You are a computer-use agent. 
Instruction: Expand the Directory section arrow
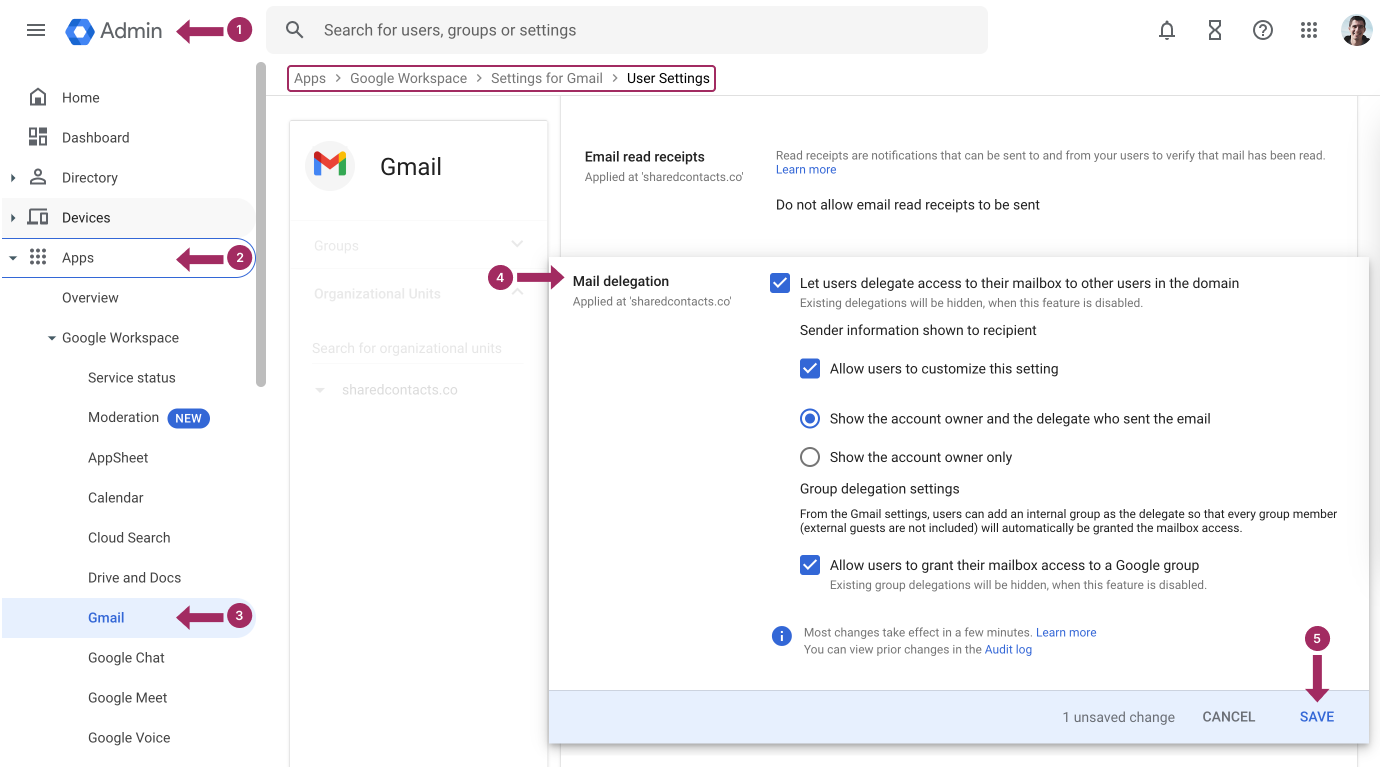pyautogui.click(x=13, y=178)
